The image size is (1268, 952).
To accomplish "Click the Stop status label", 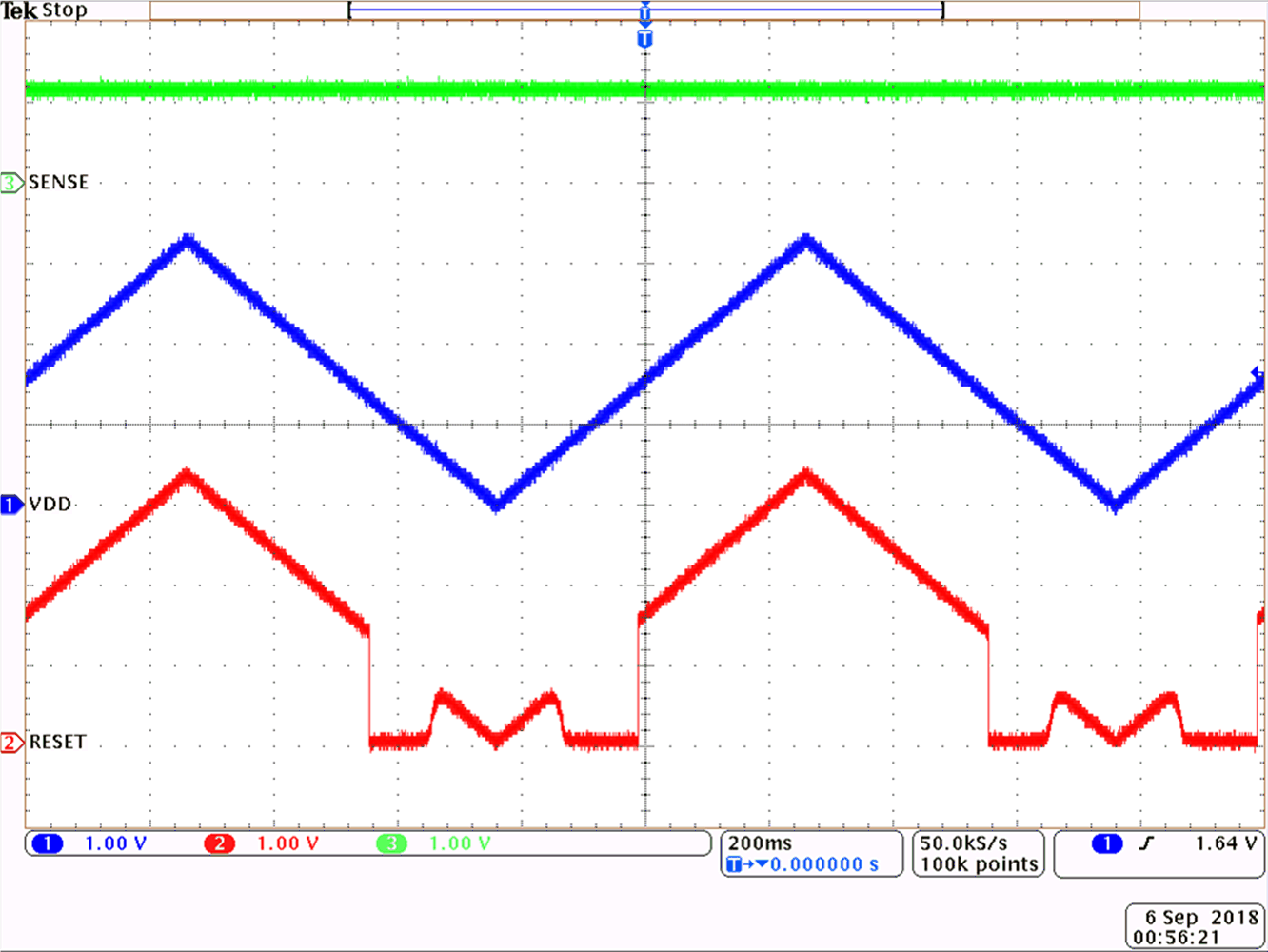I will pos(65,10).
